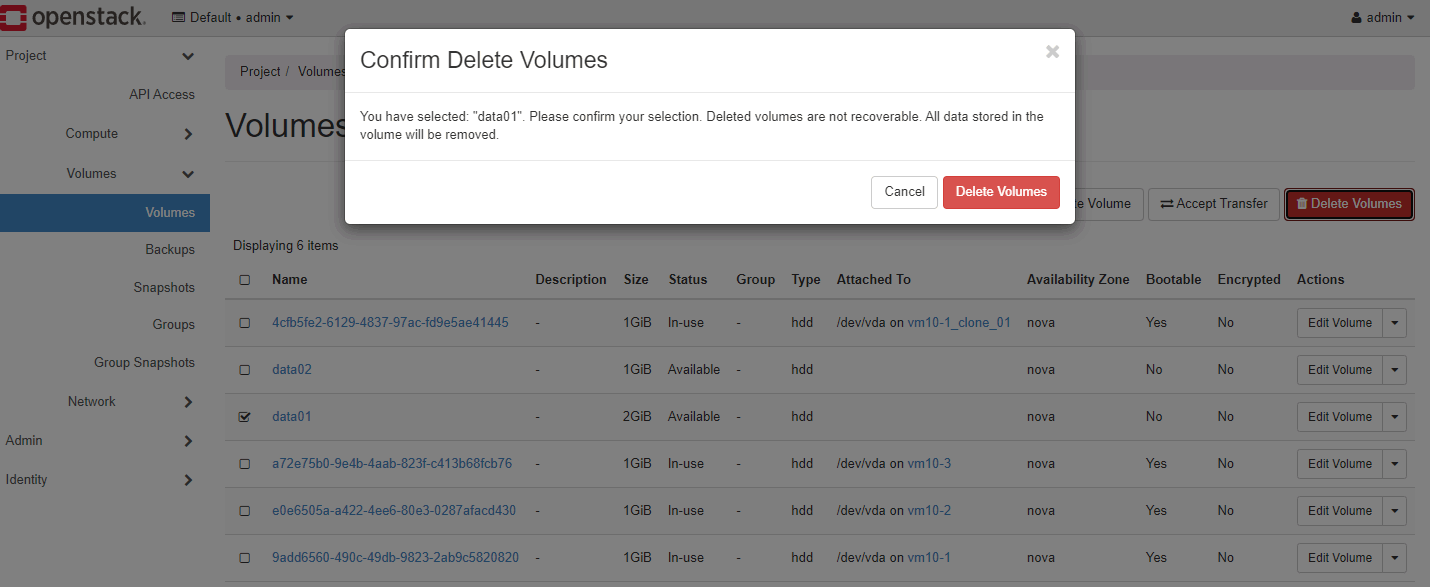Confirm with red Delete Volumes button
This screenshot has height=587, width=1430.
1001,192
